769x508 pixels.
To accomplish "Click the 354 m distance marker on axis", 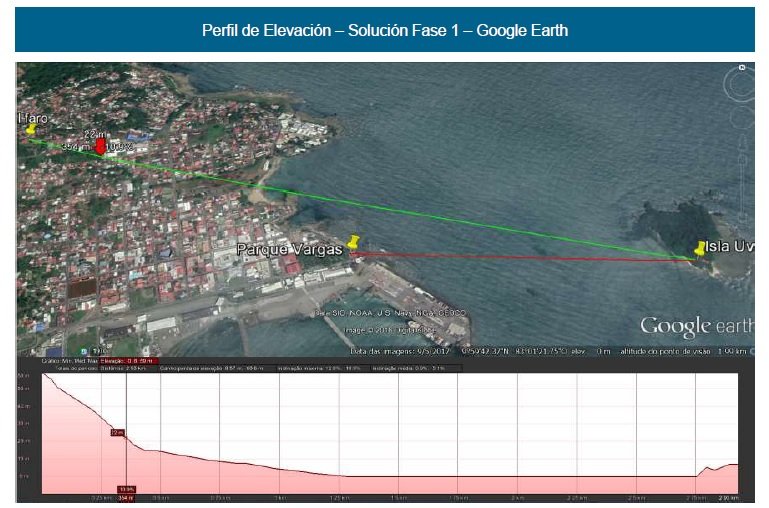I will coord(126,496).
